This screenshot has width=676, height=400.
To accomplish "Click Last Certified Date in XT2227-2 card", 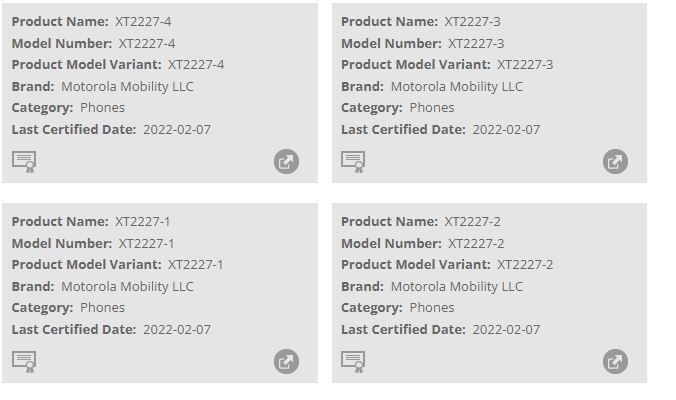I will click(x=440, y=330).
